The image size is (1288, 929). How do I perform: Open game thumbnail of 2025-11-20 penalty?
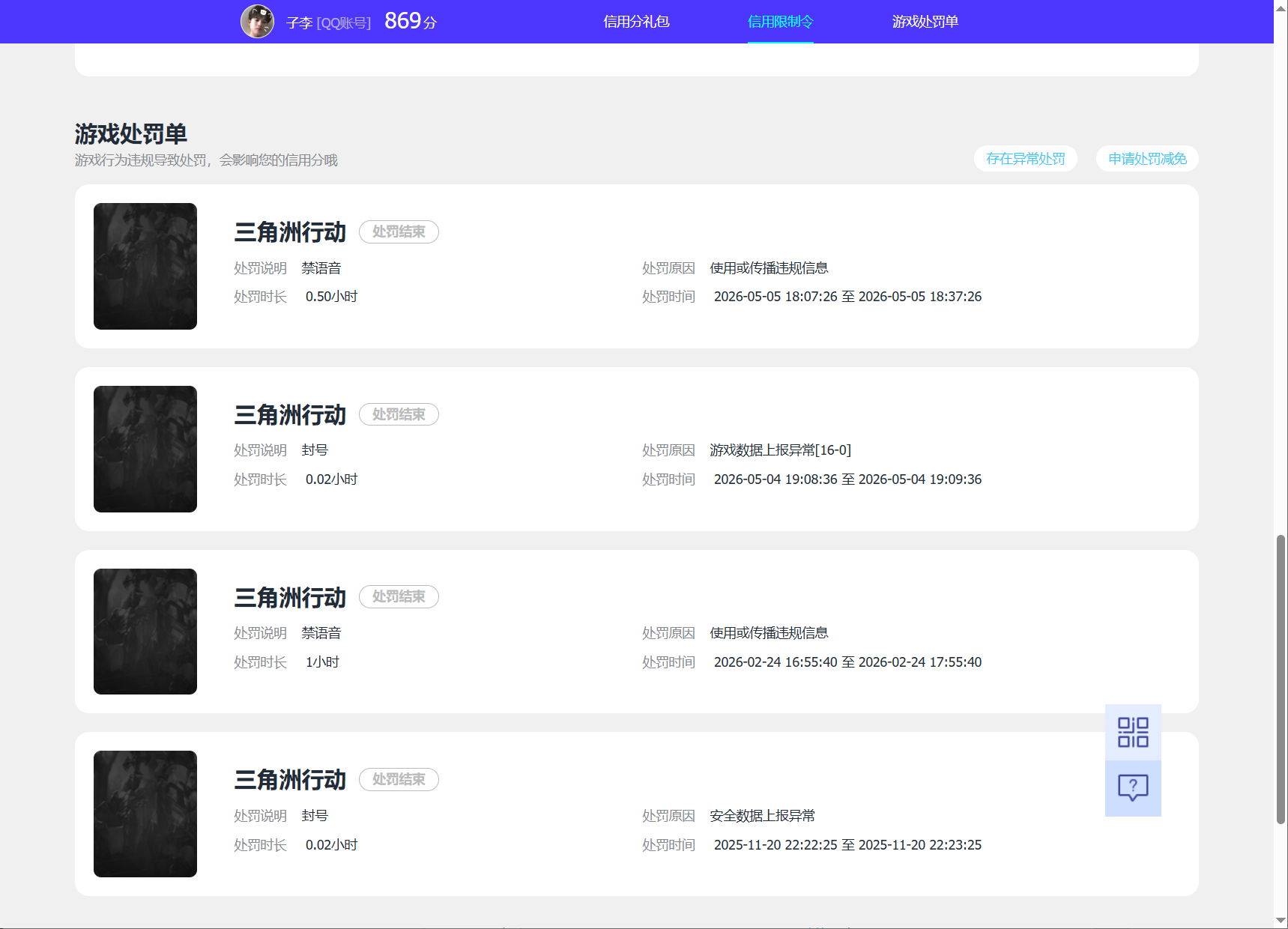(x=145, y=814)
